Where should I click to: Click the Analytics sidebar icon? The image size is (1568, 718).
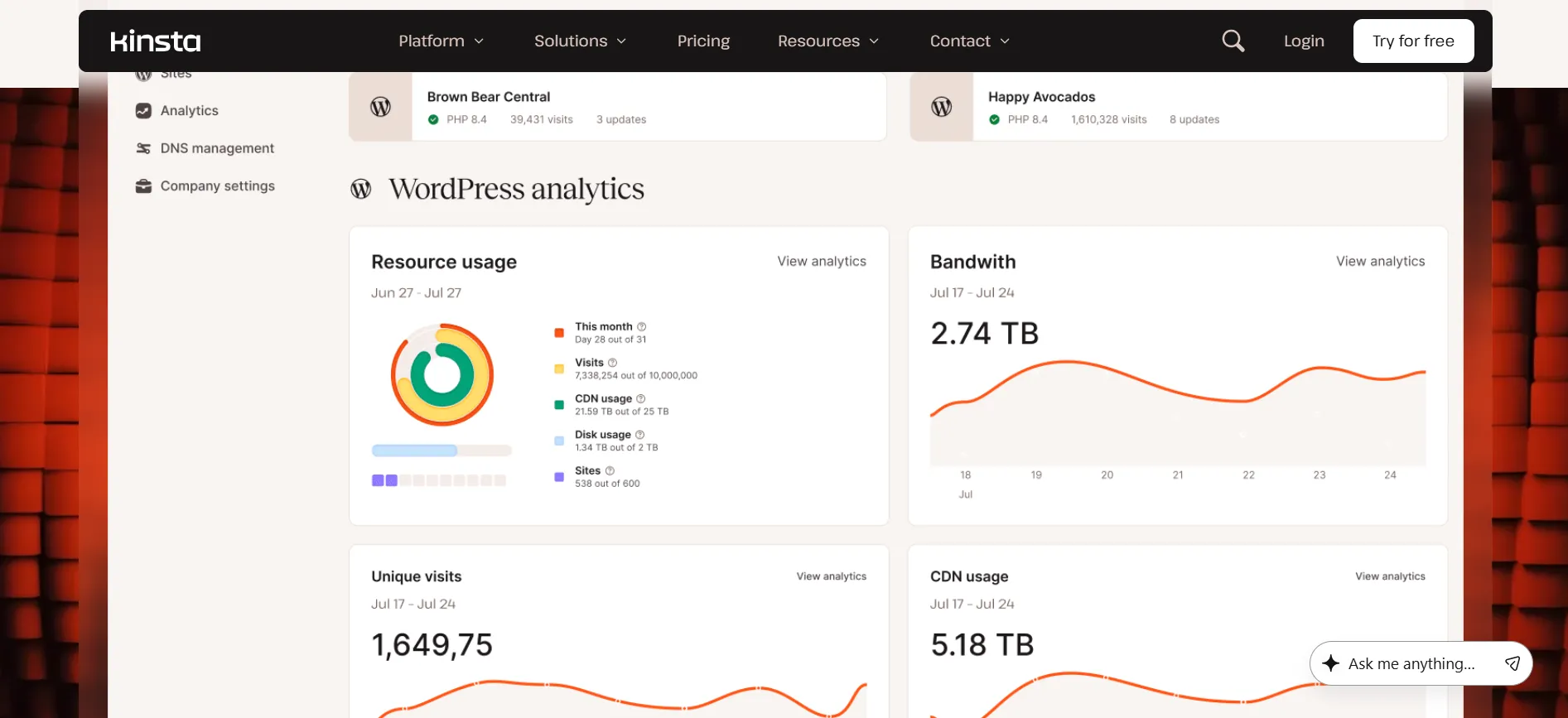143,110
